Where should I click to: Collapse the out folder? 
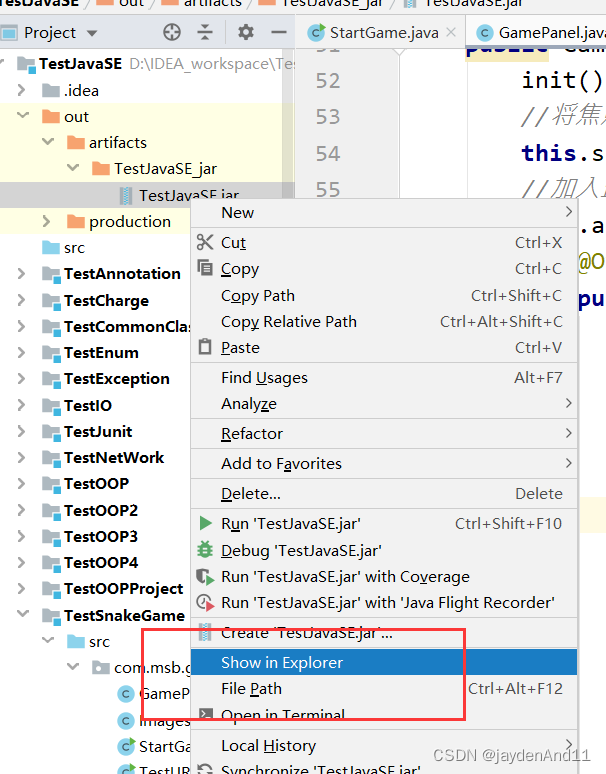coord(23,116)
